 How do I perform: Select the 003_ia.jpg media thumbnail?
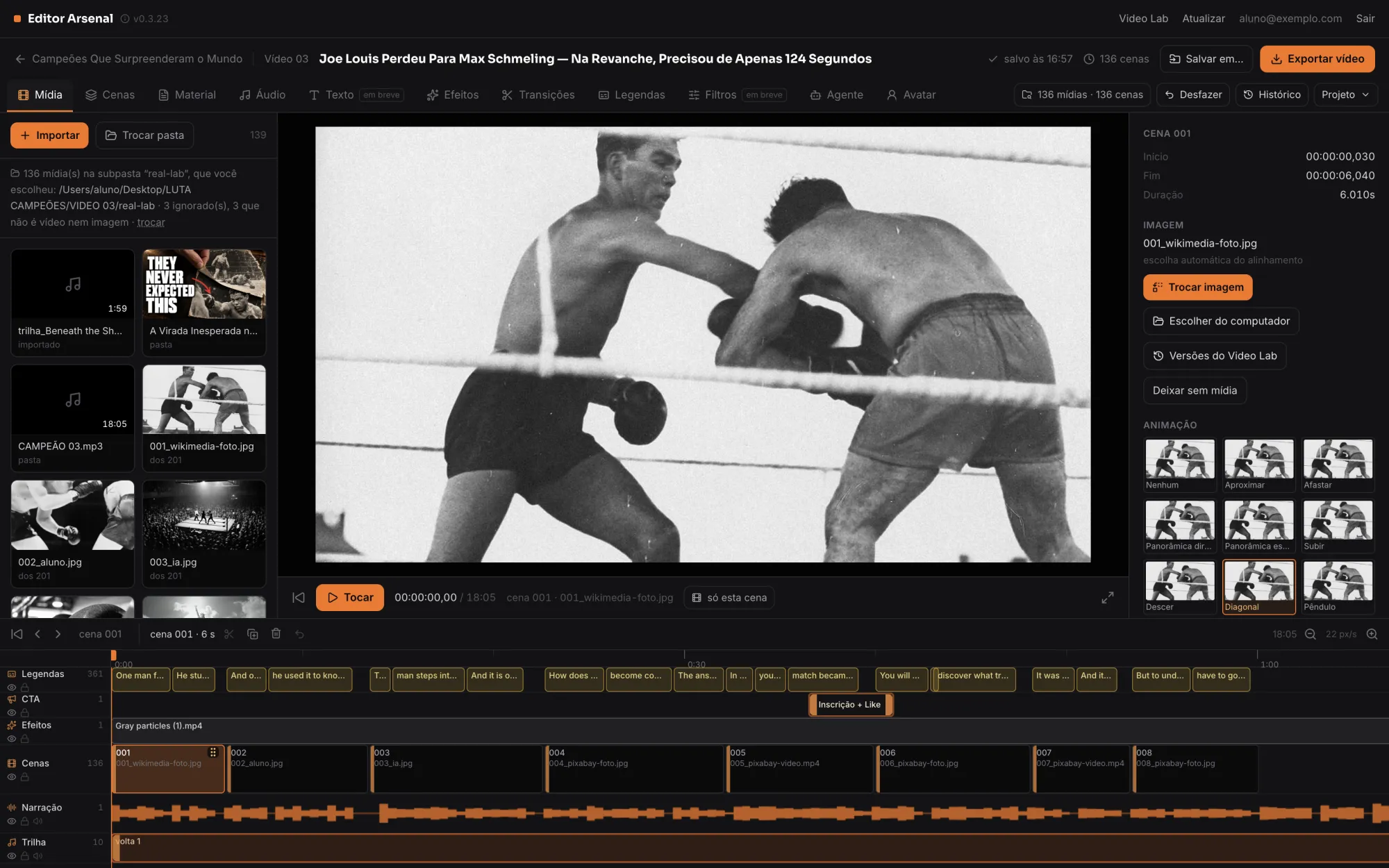coord(204,533)
